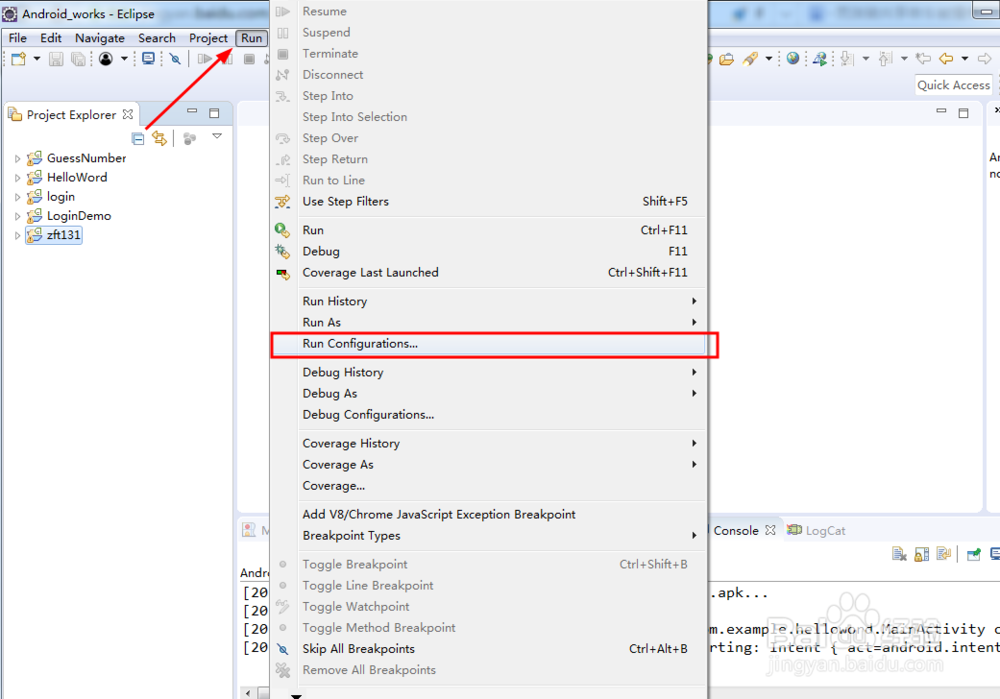This screenshot has height=699, width=1000.
Task: Click the yellow Back arrow icon
Action: [946, 59]
